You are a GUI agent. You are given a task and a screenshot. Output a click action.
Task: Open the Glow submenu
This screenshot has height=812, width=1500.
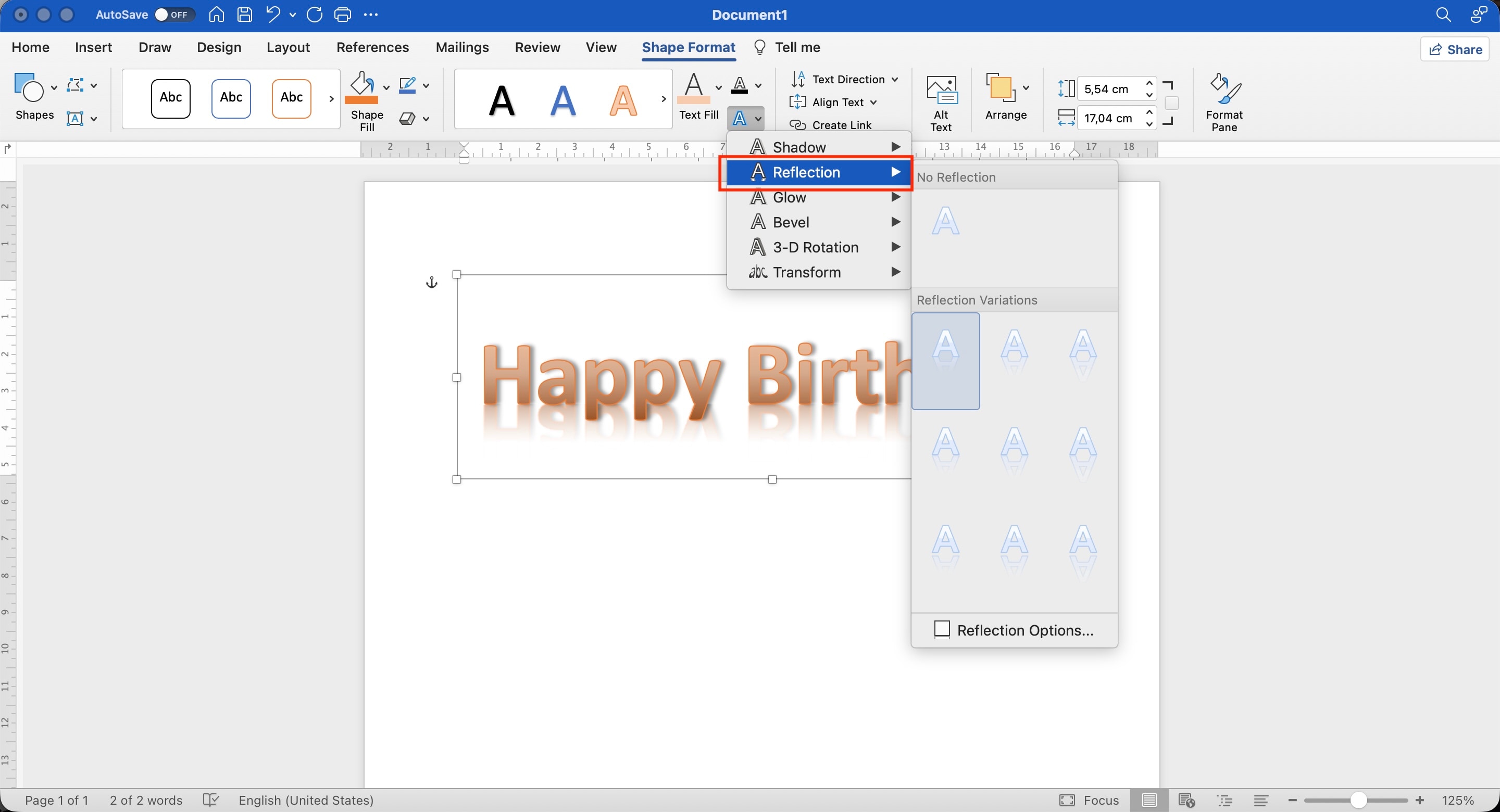click(819, 197)
